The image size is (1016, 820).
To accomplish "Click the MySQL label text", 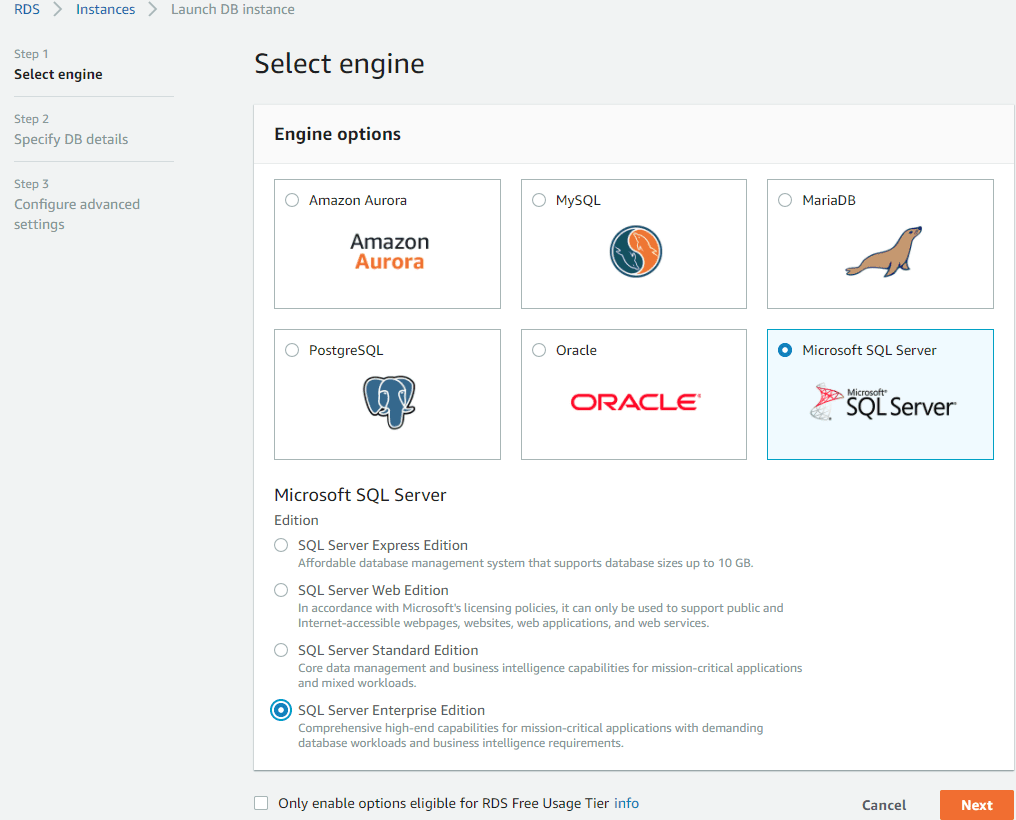I will 578,200.
